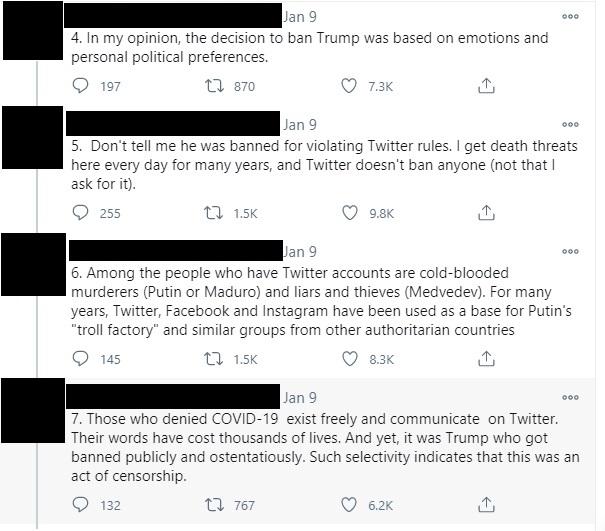The height and width of the screenshot is (531, 605).
Task: Reply to tweet 6 with 145 replies
Action: point(80,359)
